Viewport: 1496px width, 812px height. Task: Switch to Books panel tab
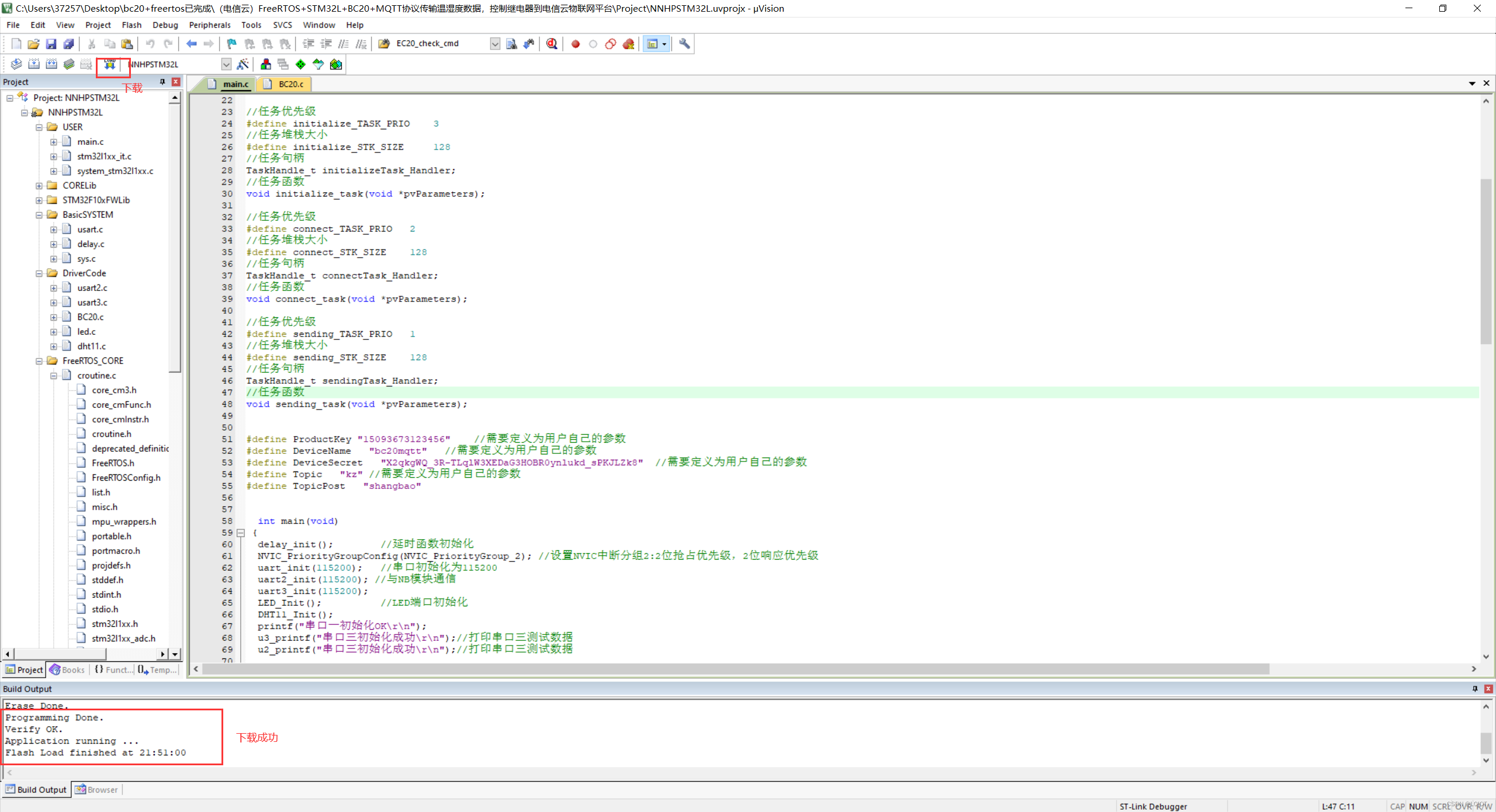[67, 670]
